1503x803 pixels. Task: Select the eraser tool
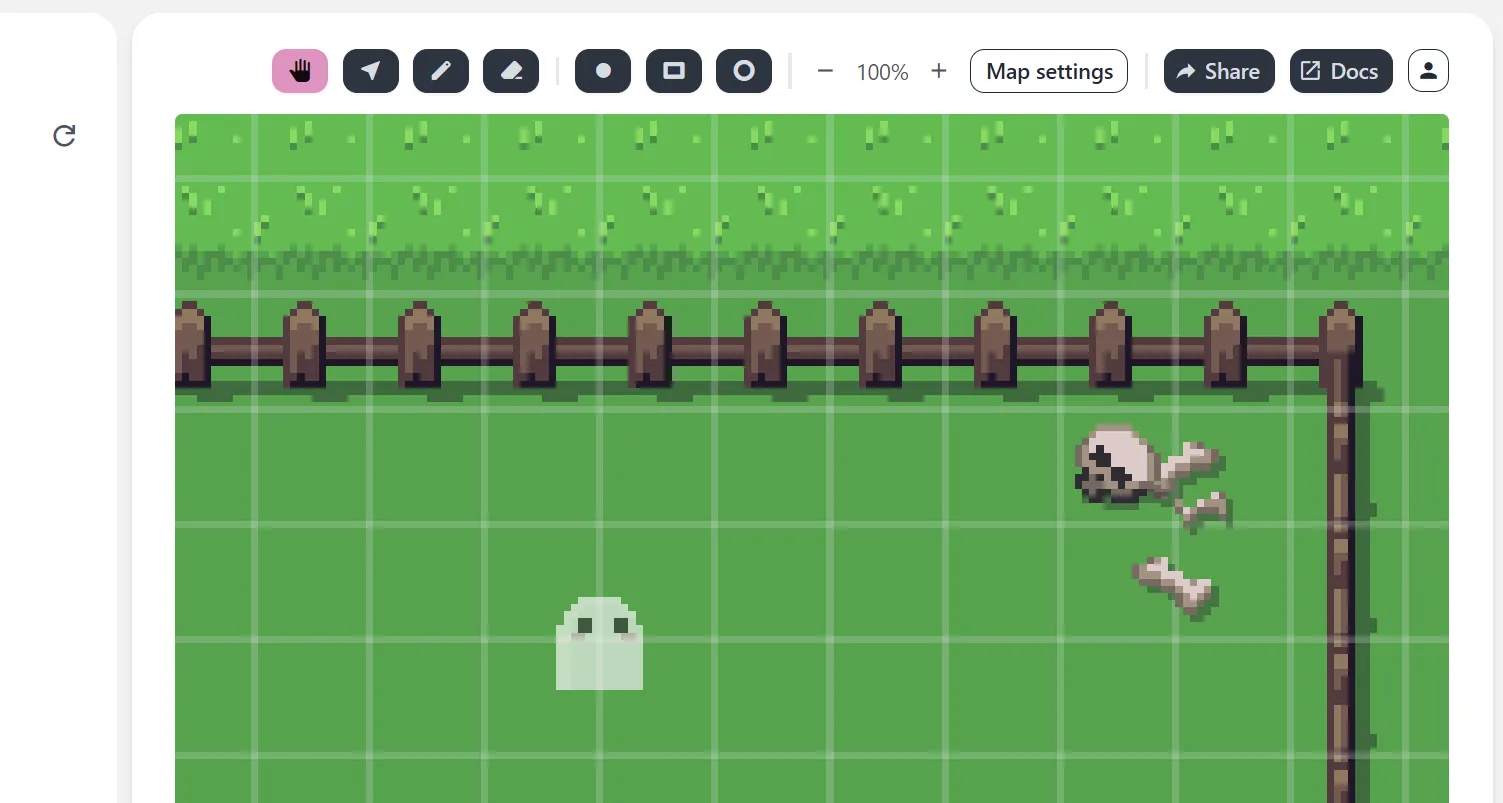[511, 71]
